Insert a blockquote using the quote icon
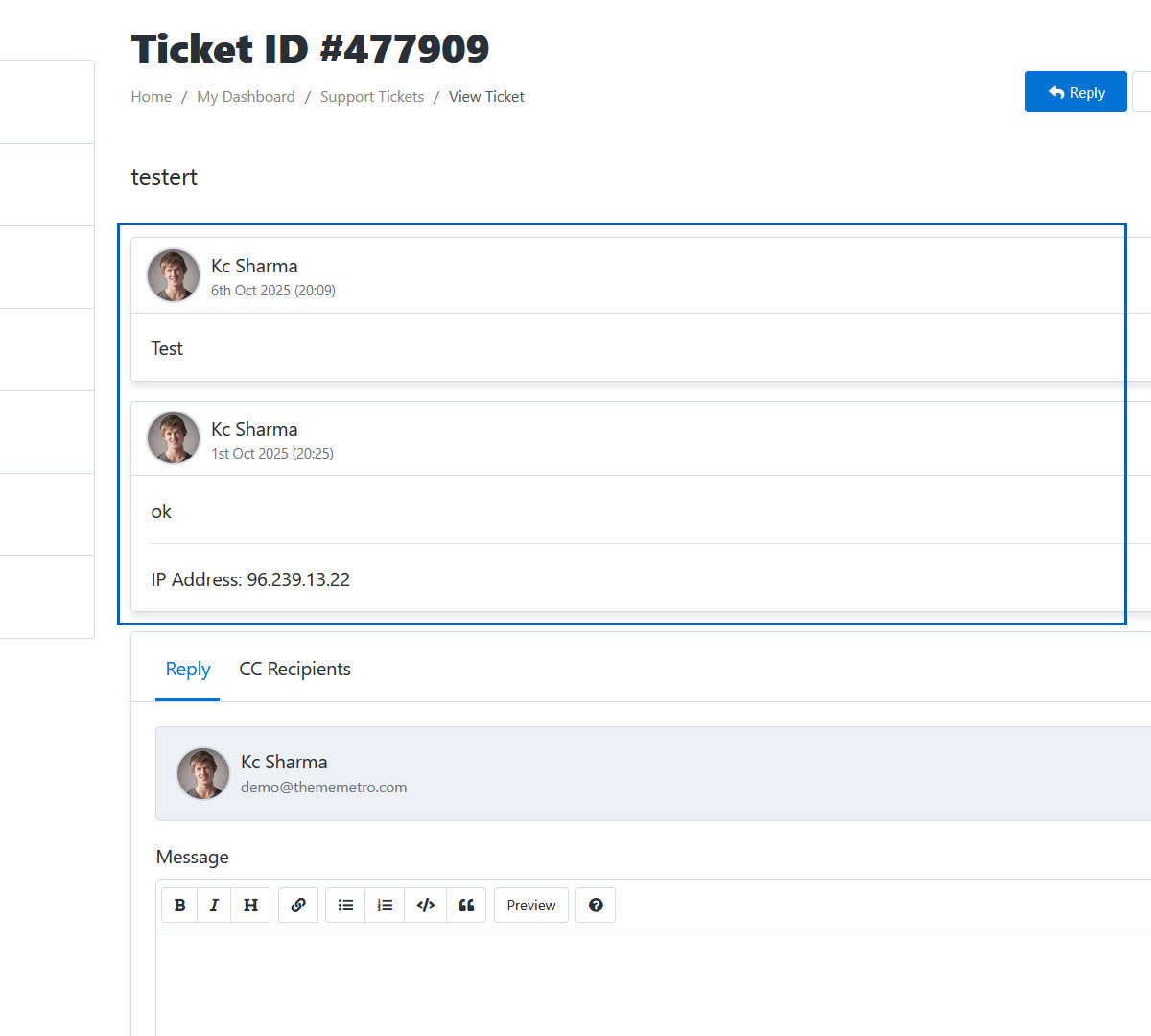The width and height of the screenshot is (1151, 1036). (x=466, y=906)
